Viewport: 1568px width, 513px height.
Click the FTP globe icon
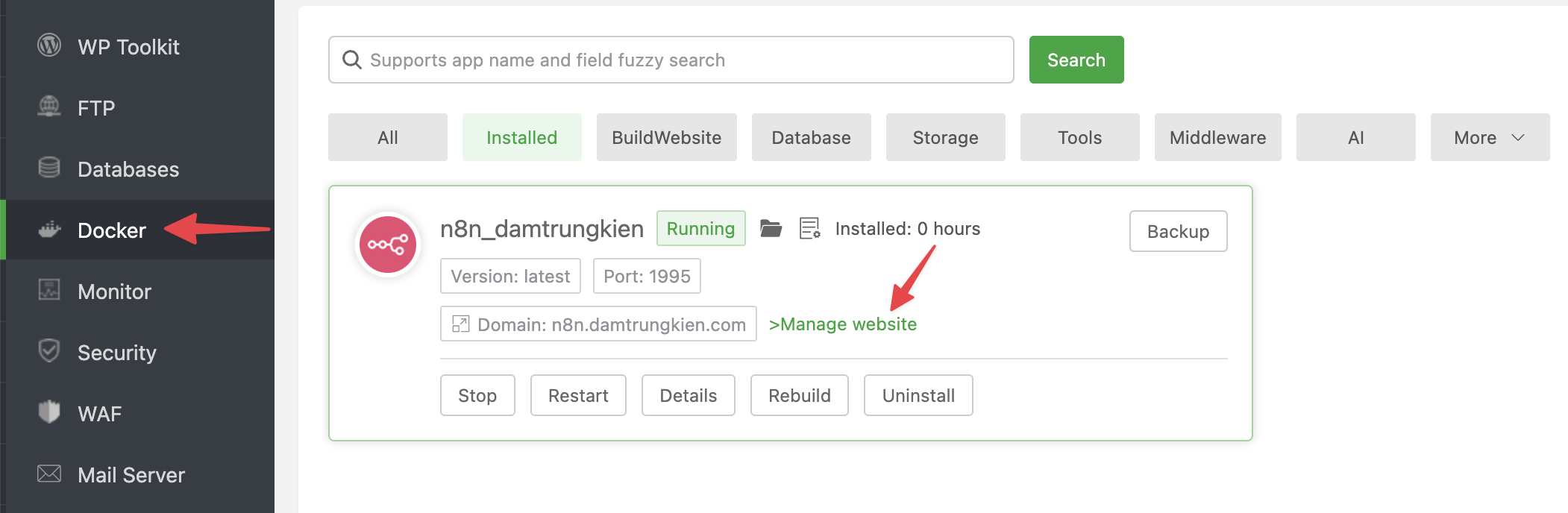pyautogui.click(x=49, y=106)
